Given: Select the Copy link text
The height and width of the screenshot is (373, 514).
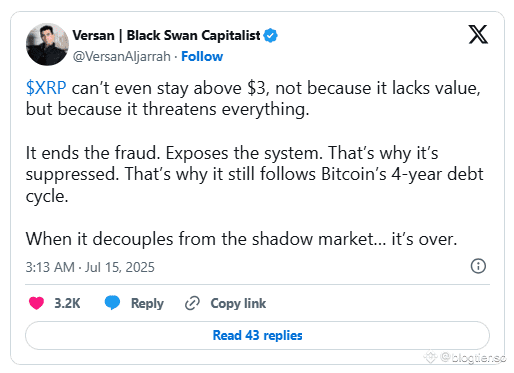Looking at the screenshot, I should 238,303.
